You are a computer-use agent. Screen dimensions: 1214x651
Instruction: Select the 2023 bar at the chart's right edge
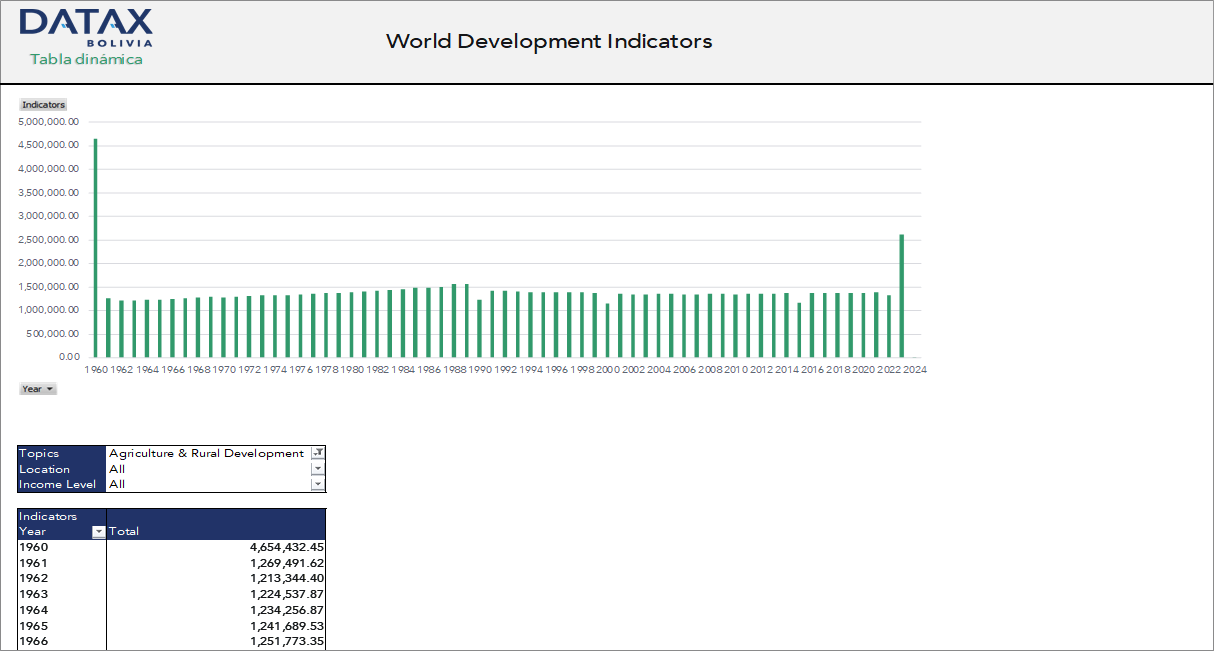point(903,295)
